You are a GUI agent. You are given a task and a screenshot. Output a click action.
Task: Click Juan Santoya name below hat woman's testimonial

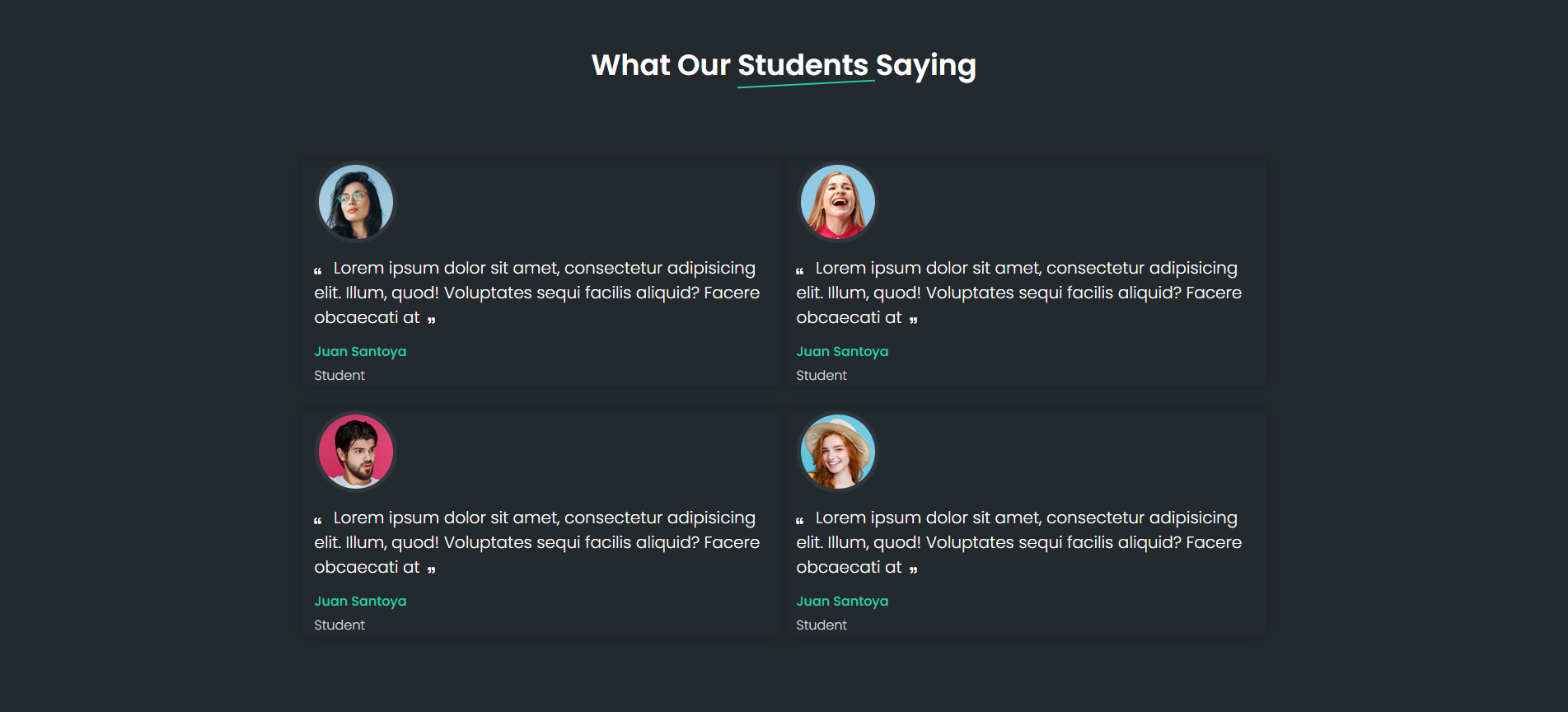tap(842, 601)
